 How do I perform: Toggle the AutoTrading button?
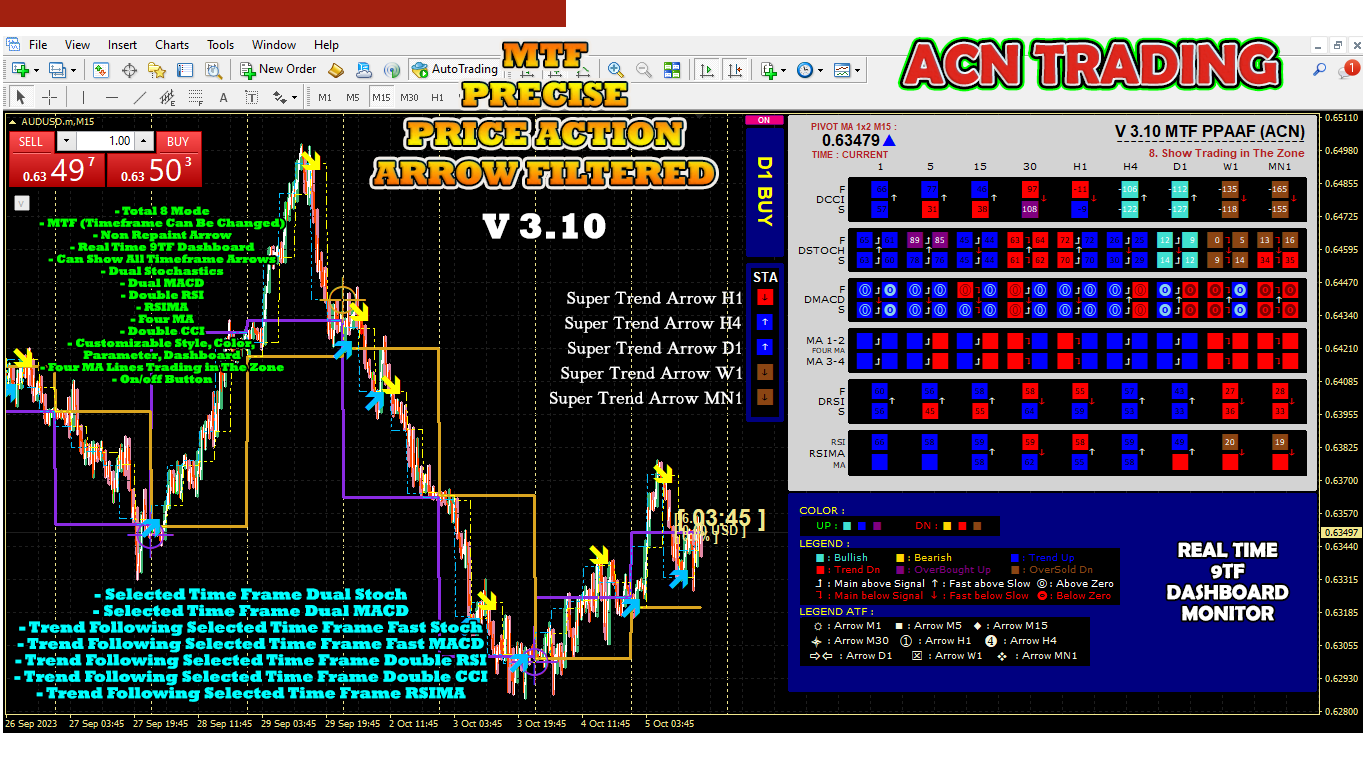click(455, 70)
